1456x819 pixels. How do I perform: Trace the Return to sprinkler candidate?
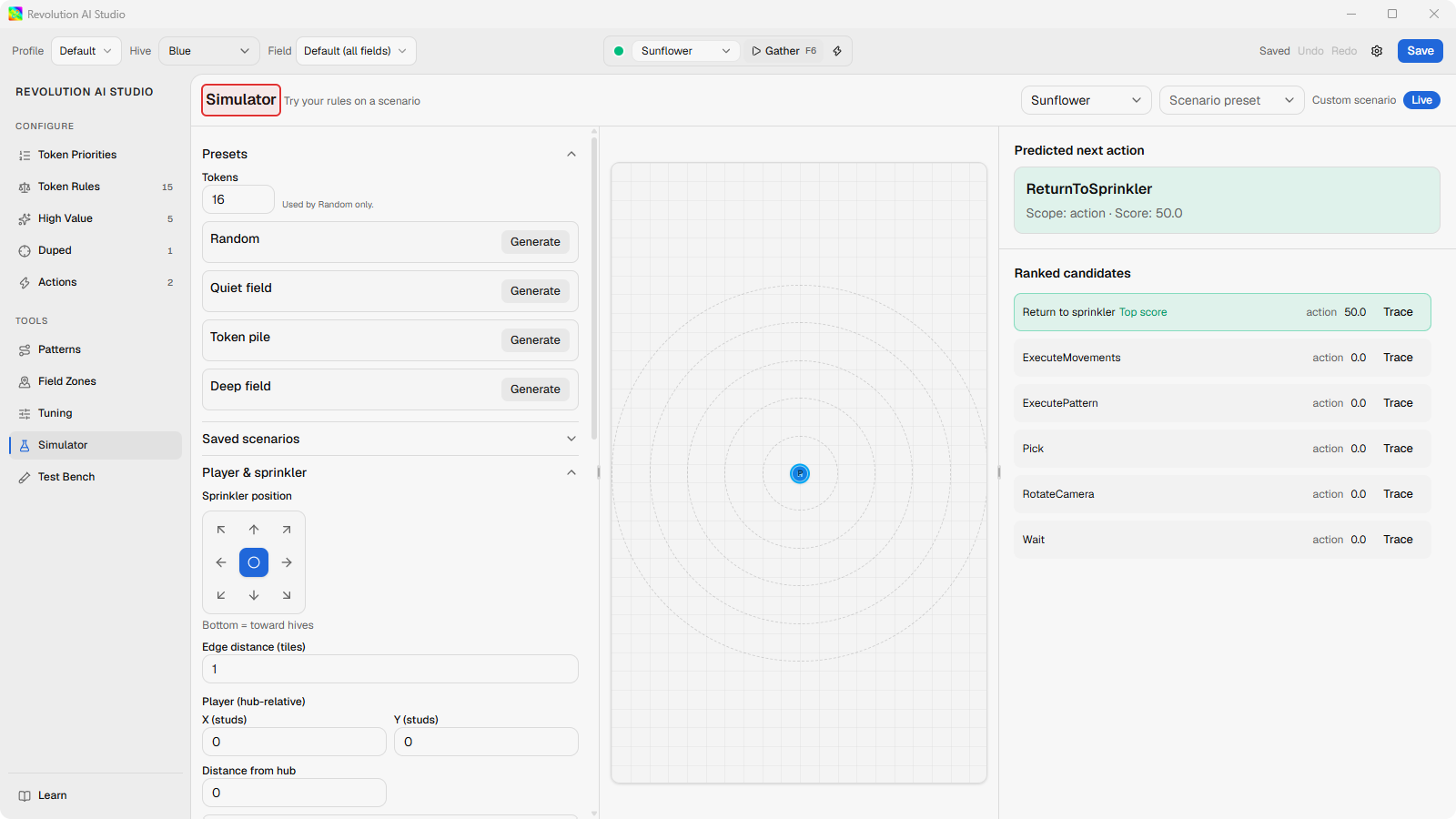coord(1398,312)
